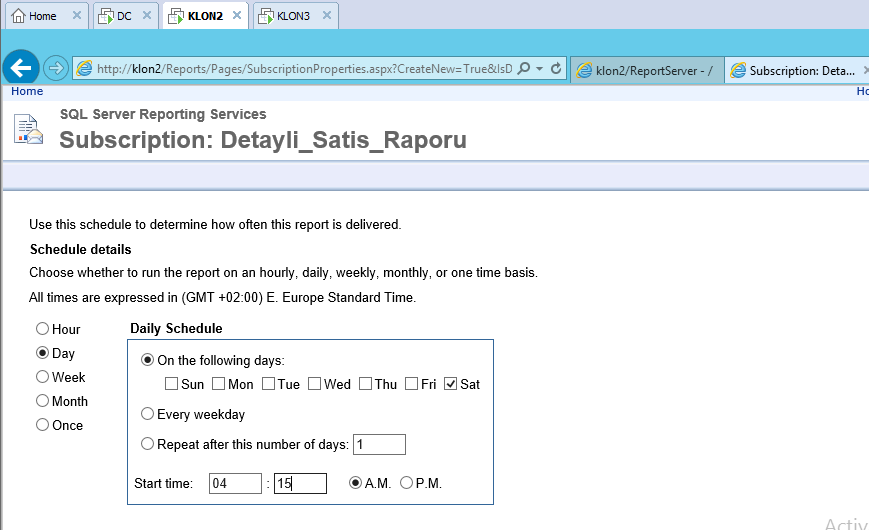Open the klon2/ReportServer browser tab
The image size is (869, 530).
pyautogui.click(x=647, y=70)
